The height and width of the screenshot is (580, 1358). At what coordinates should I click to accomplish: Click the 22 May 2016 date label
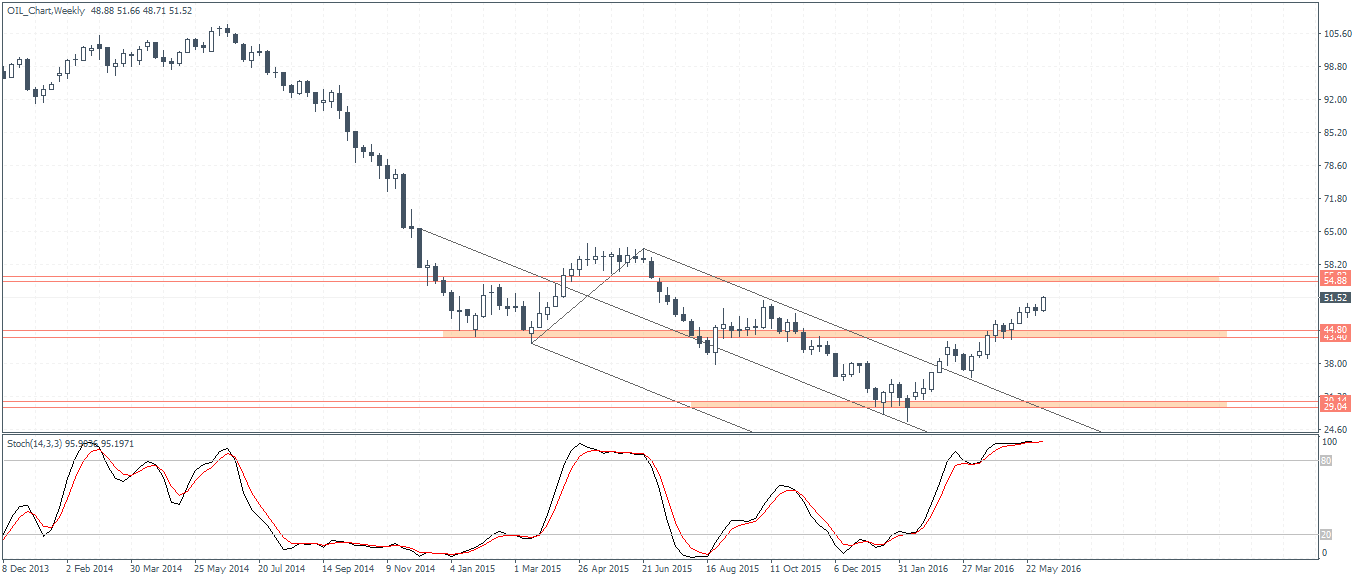[x=1051, y=569]
